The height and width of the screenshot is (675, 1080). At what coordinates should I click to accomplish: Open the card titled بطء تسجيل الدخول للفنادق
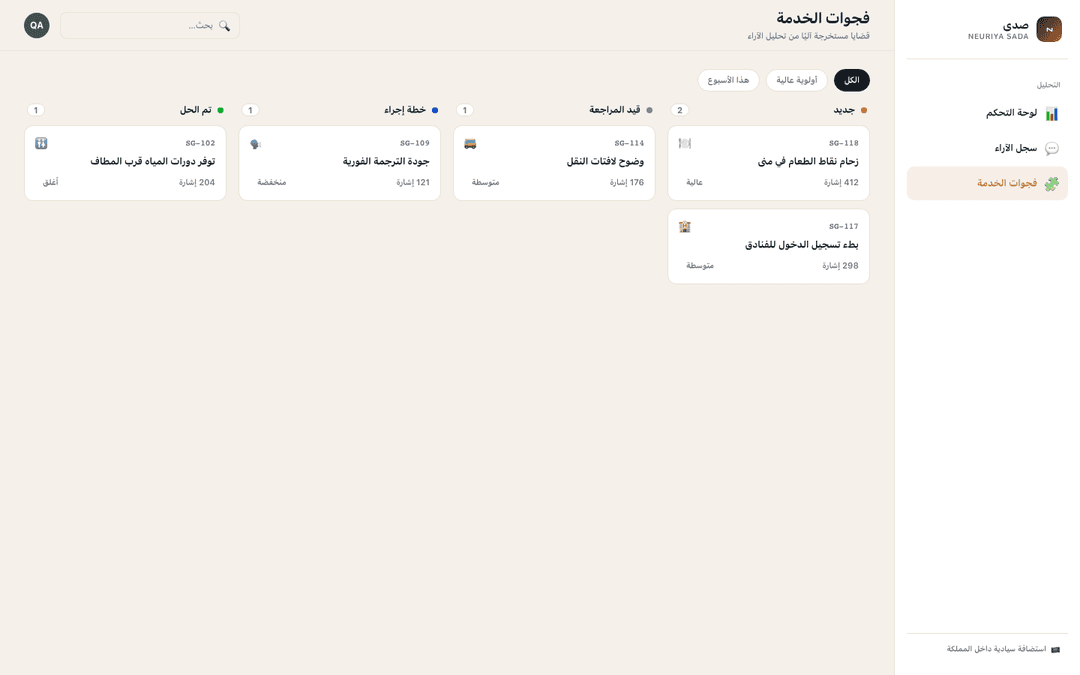click(x=769, y=247)
